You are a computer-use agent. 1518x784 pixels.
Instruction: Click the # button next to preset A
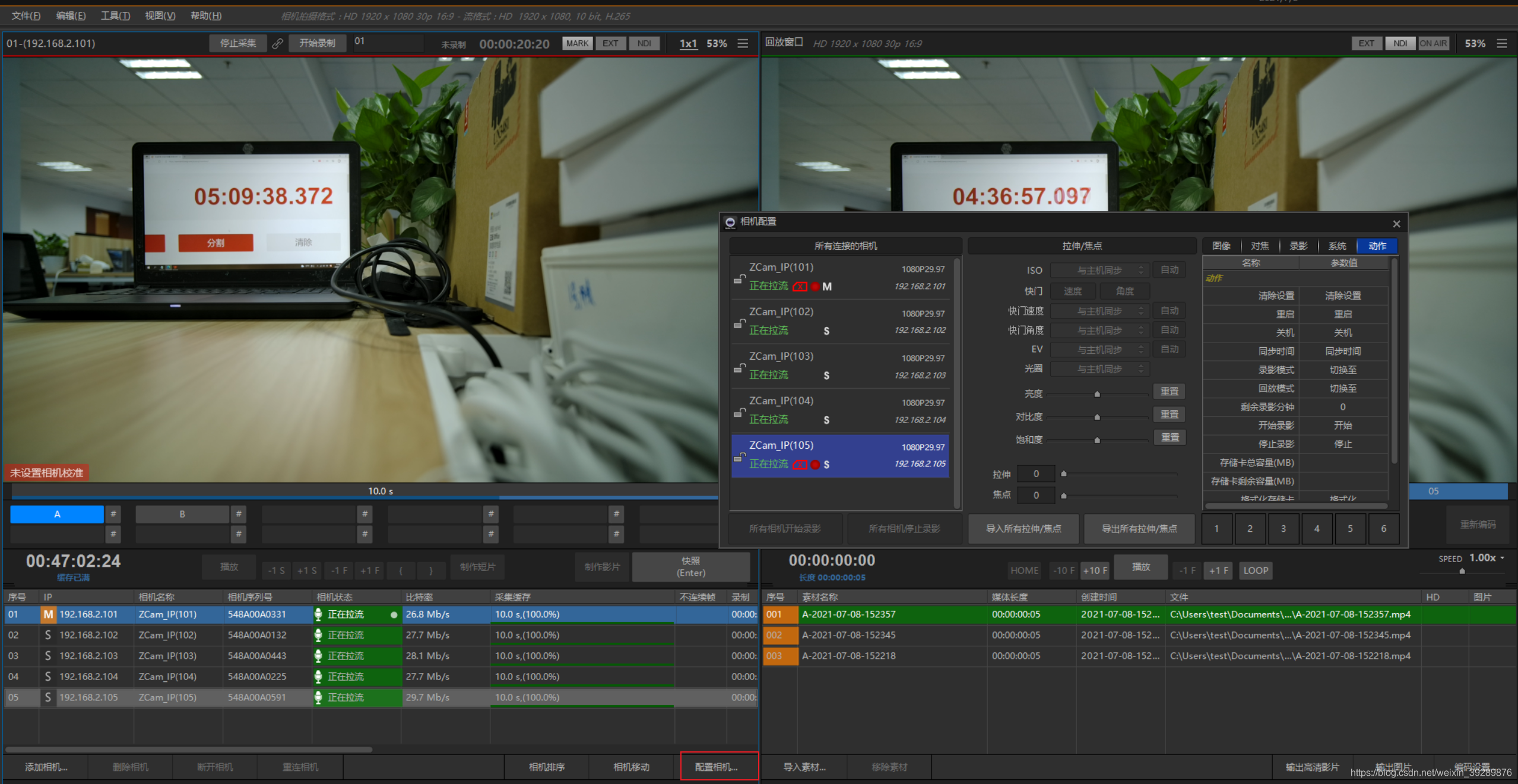113,514
